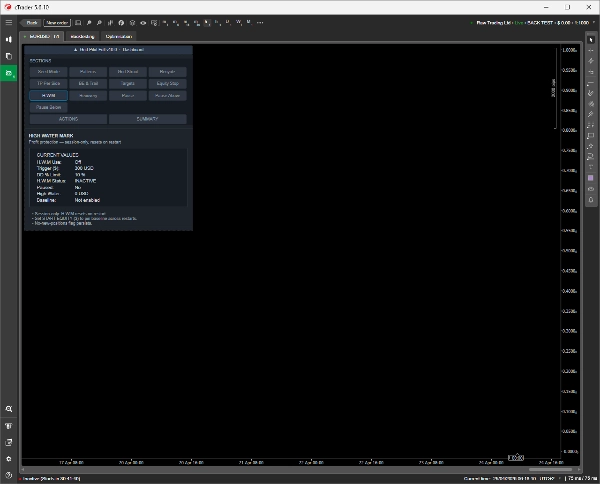Open the Pause Below section
Image resolution: width=600 pixels, height=484 pixels.
(x=49, y=107)
